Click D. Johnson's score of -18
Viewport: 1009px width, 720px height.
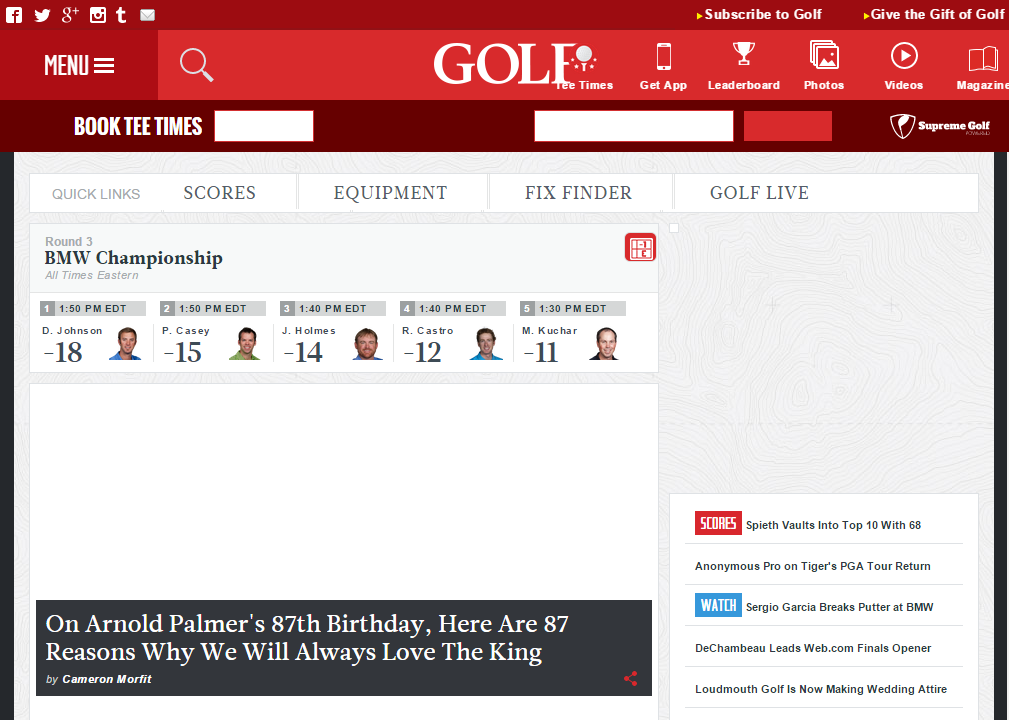(x=63, y=353)
